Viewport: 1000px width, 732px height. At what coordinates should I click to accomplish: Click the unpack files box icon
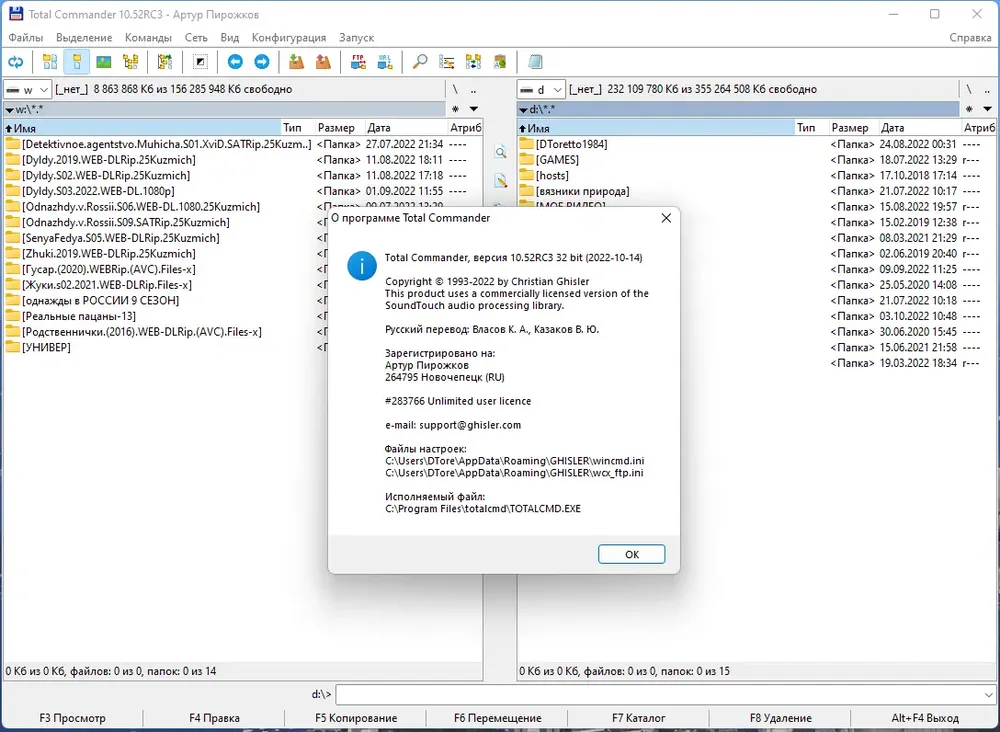[323, 62]
